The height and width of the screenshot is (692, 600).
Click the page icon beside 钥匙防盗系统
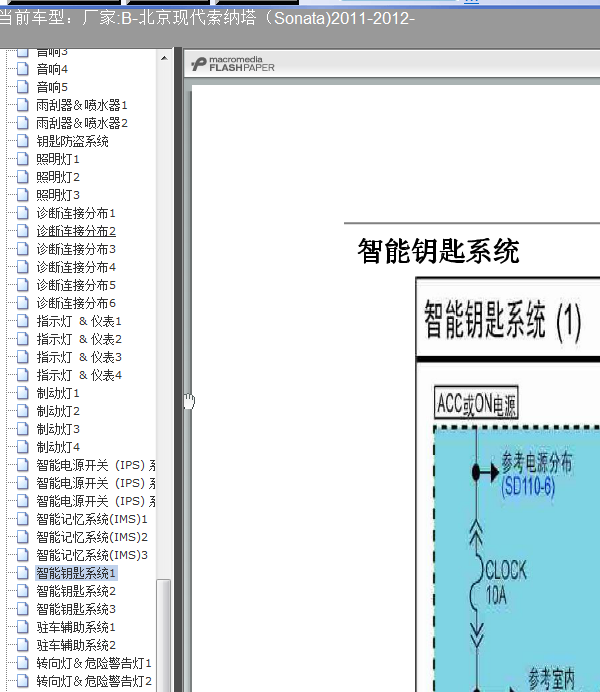point(22,141)
